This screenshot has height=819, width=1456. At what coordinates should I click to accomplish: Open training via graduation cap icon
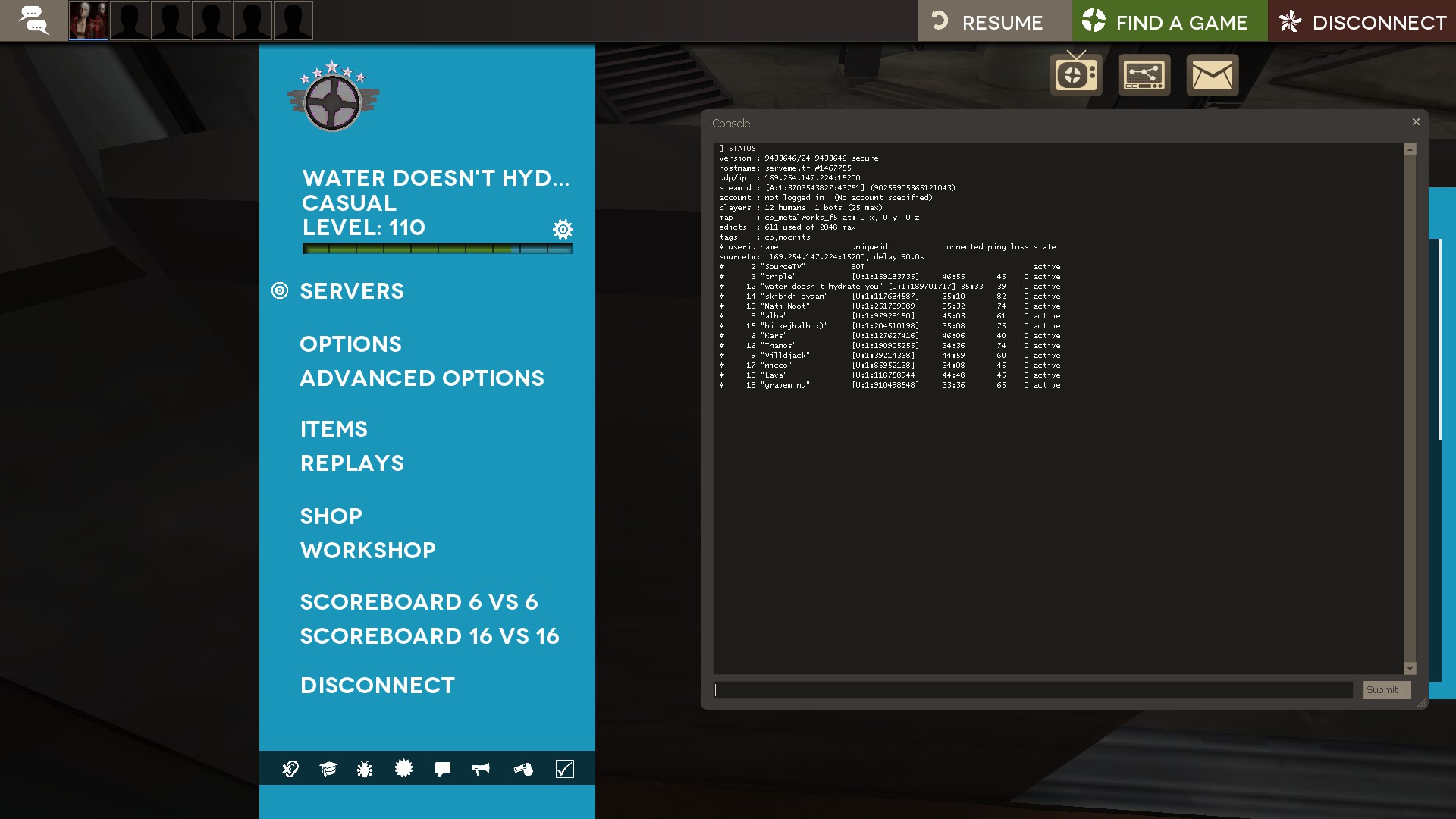click(x=328, y=769)
